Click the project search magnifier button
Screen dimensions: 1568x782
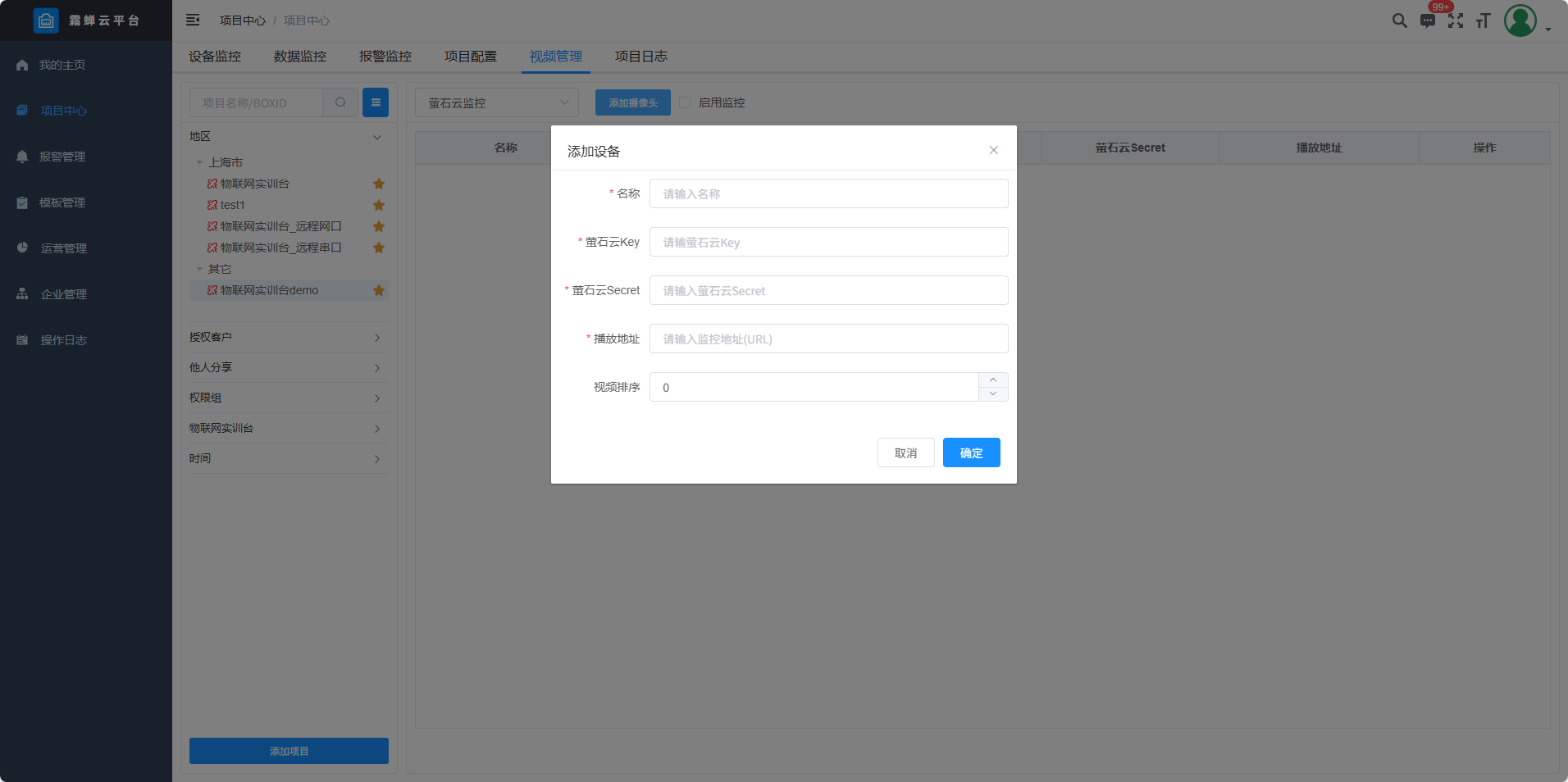(340, 102)
